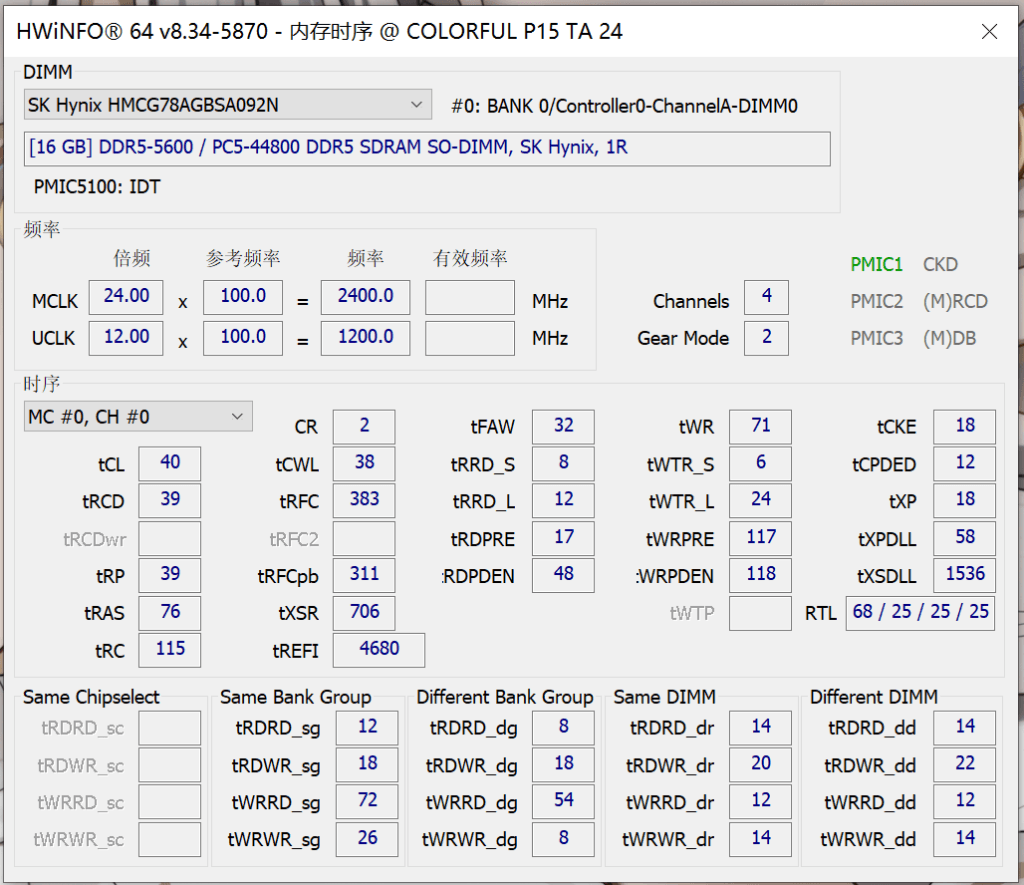Click the tCKE value 18
The image size is (1024, 885).
tap(965, 426)
